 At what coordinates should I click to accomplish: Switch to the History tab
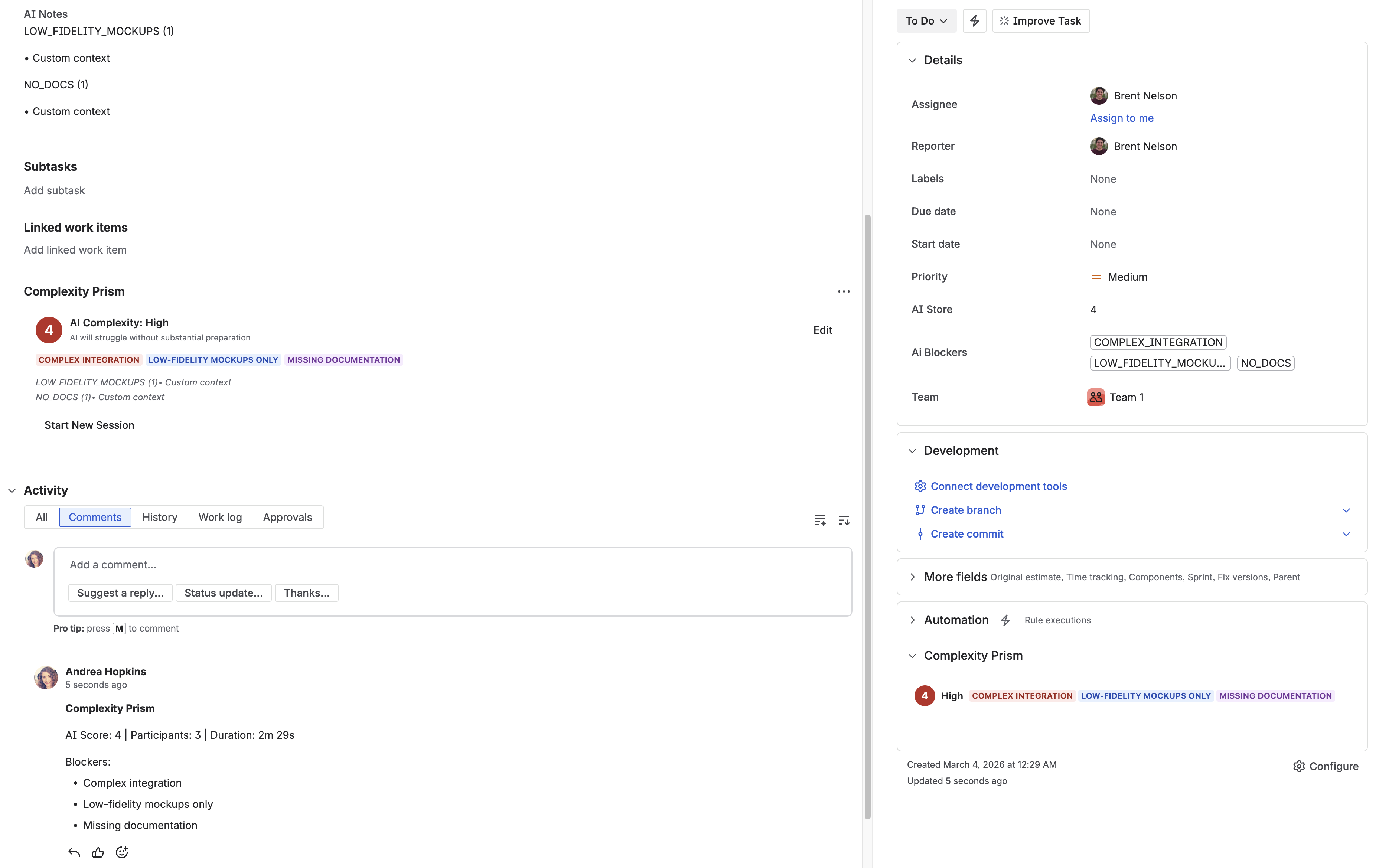click(160, 517)
